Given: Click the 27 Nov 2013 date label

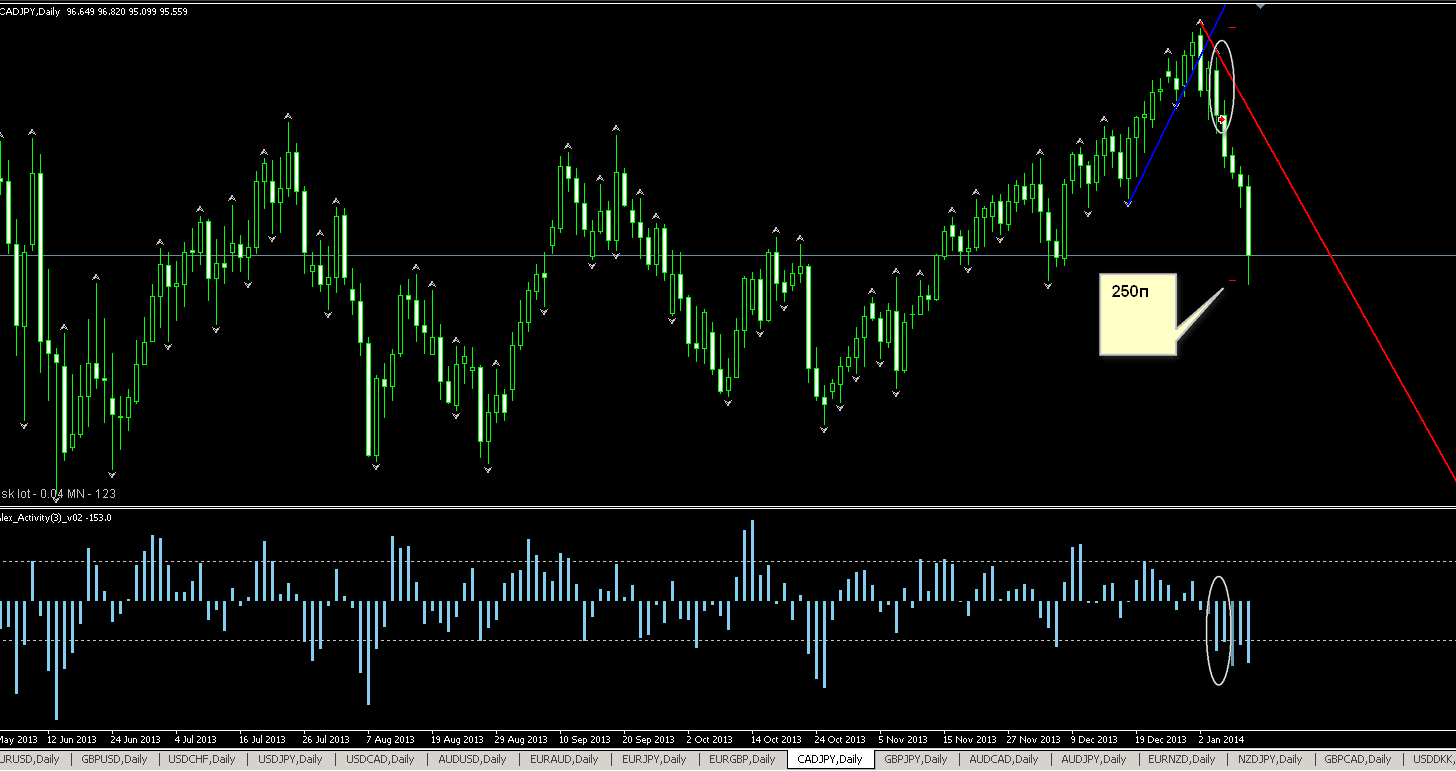Looking at the screenshot, I should click(1033, 740).
